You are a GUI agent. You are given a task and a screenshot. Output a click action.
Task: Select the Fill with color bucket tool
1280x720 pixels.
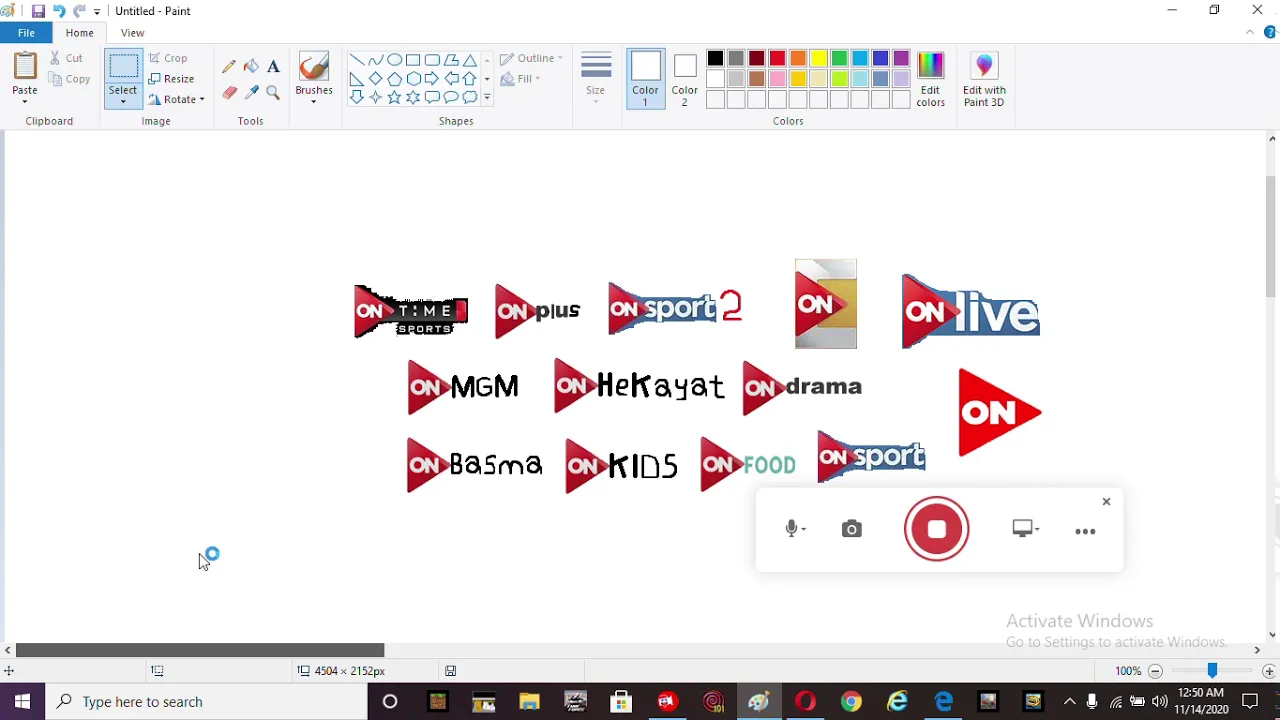[x=251, y=66]
